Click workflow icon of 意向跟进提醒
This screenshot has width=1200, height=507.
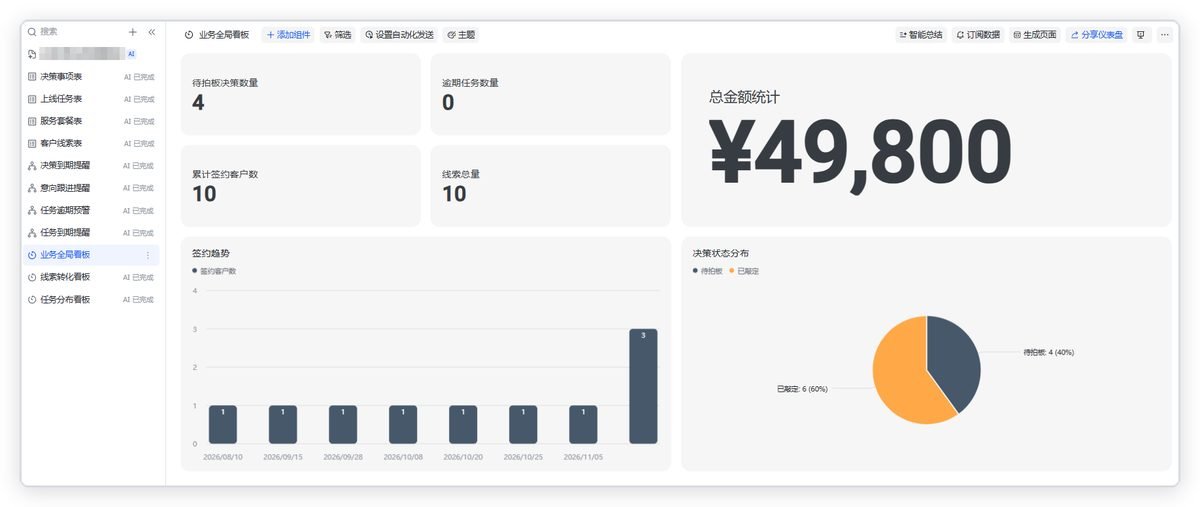(32, 188)
